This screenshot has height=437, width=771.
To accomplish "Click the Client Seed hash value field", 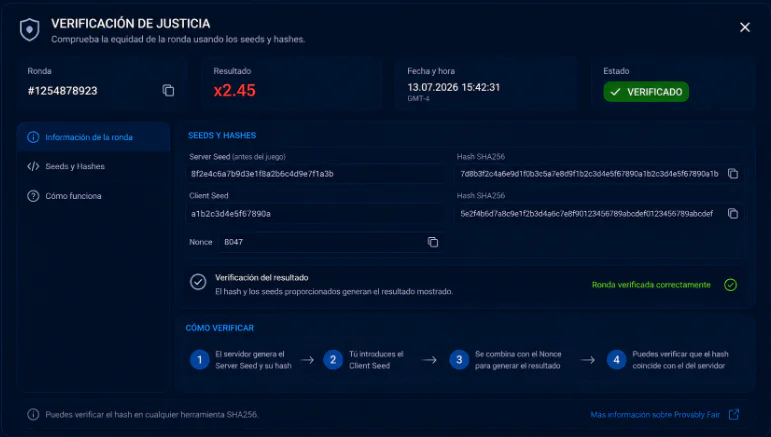I will tap(598, 213).
